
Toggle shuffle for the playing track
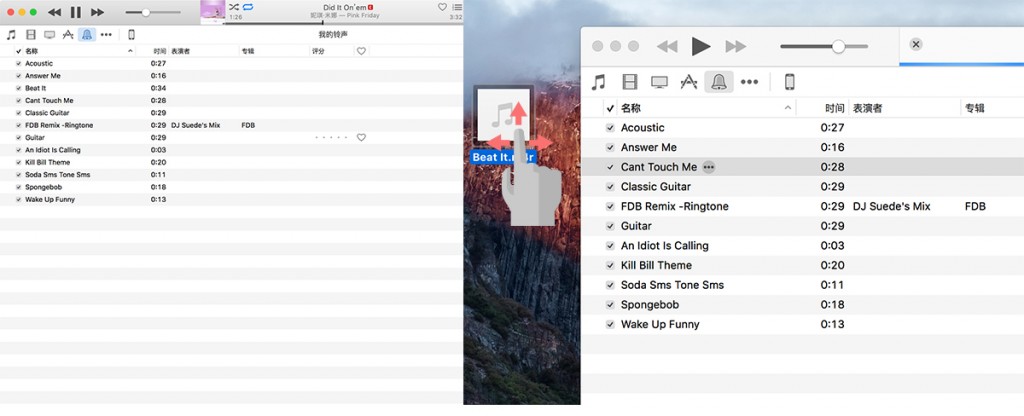[233, 7]
